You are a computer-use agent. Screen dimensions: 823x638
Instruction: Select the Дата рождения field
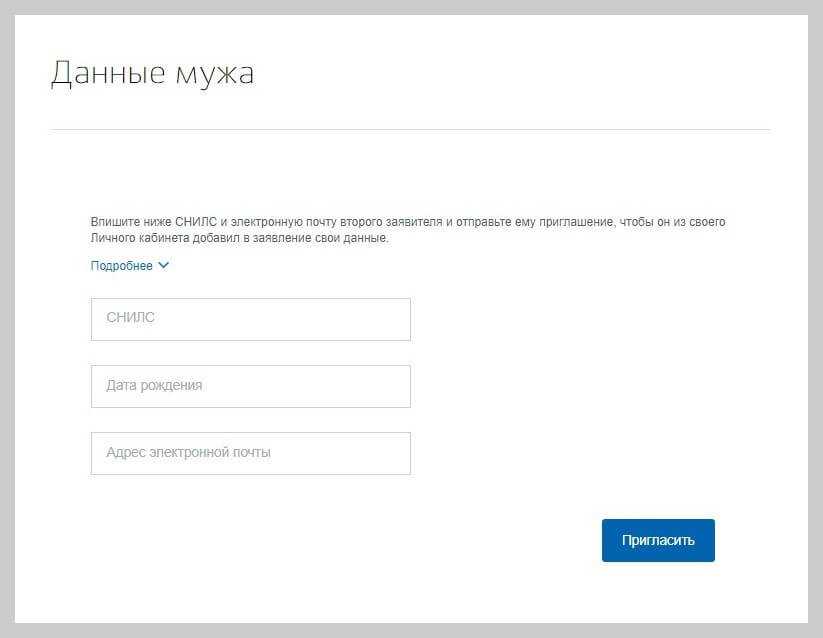[x=250, y=386]
